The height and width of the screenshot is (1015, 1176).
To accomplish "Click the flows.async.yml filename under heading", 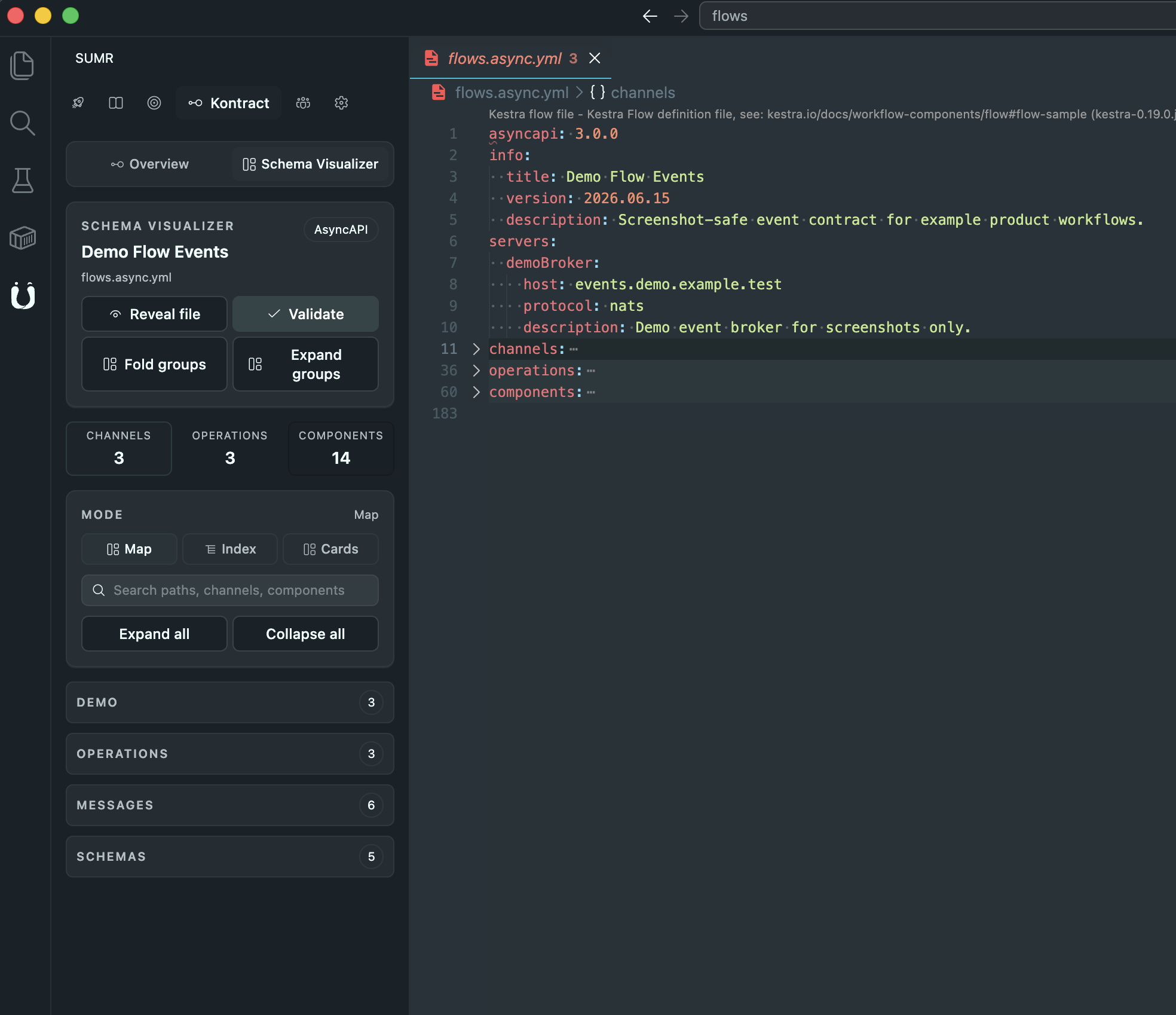I will (x=126, y=277).
